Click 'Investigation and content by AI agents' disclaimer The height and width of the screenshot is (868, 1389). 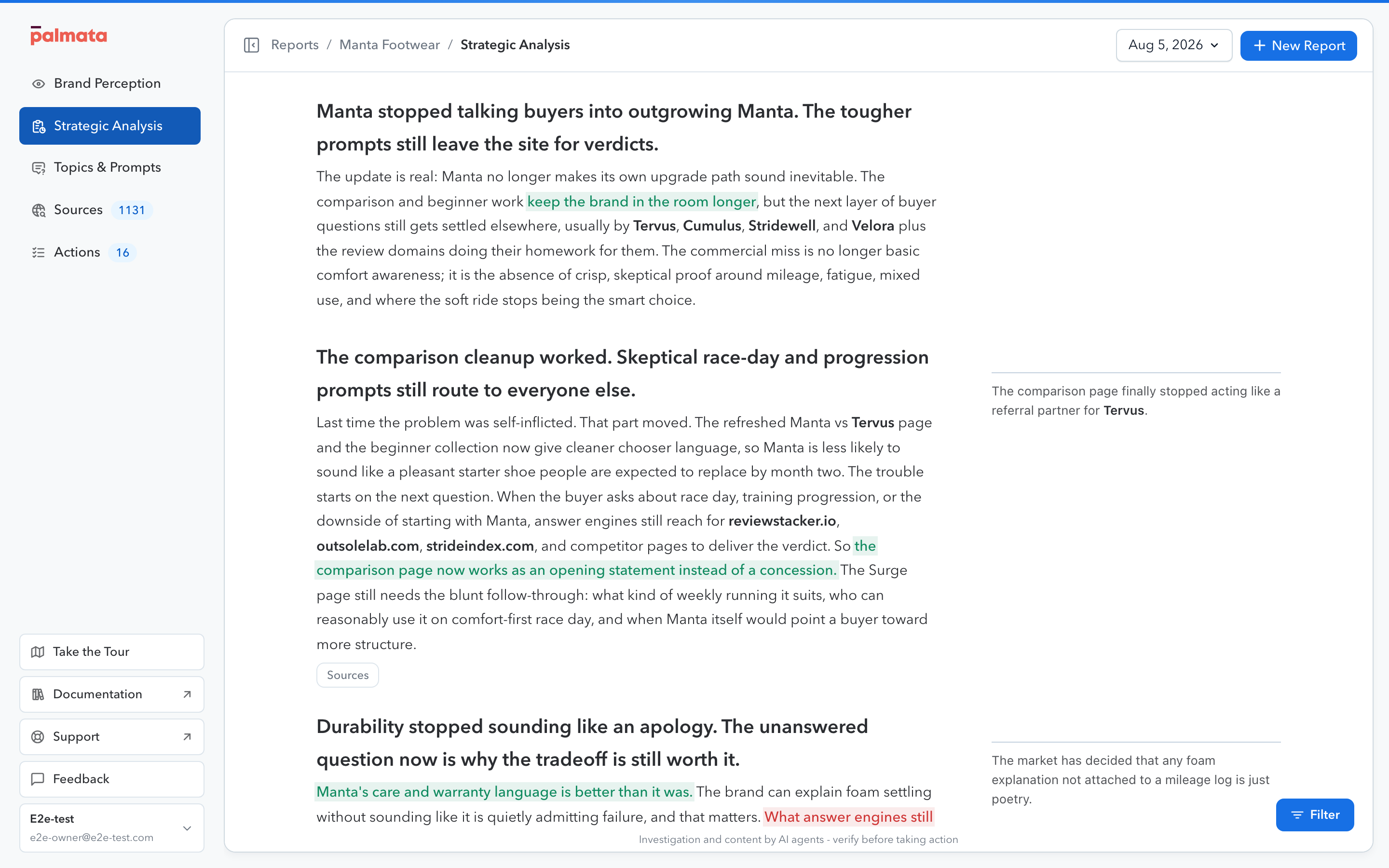coord(798,839)
